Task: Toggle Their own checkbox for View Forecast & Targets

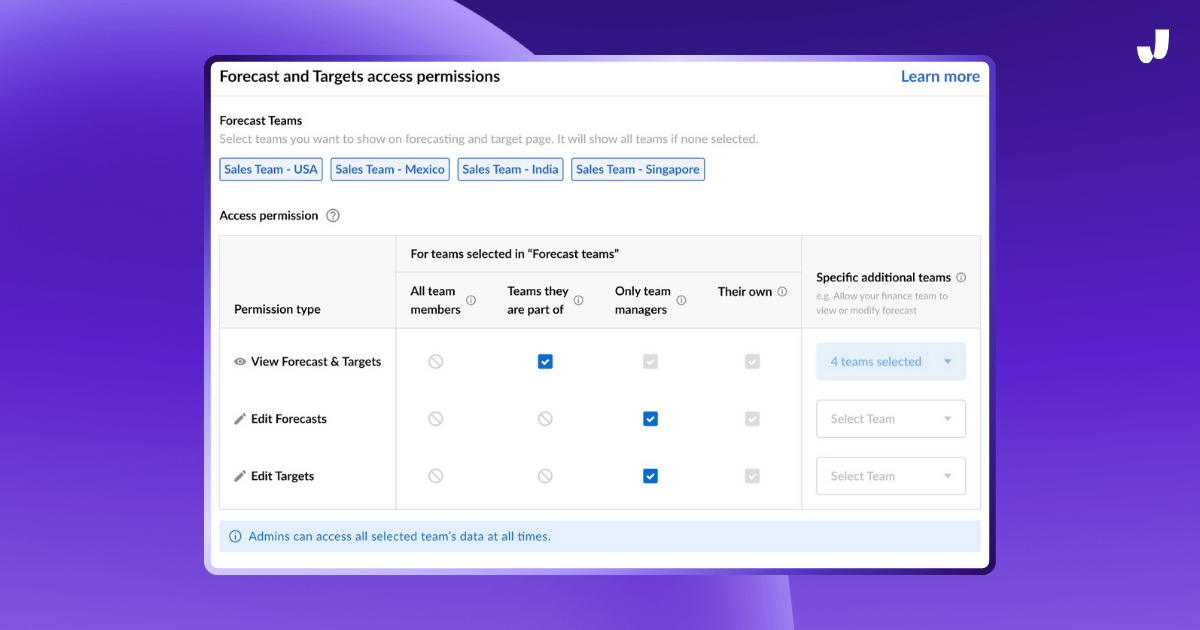Action: (752, 362)
